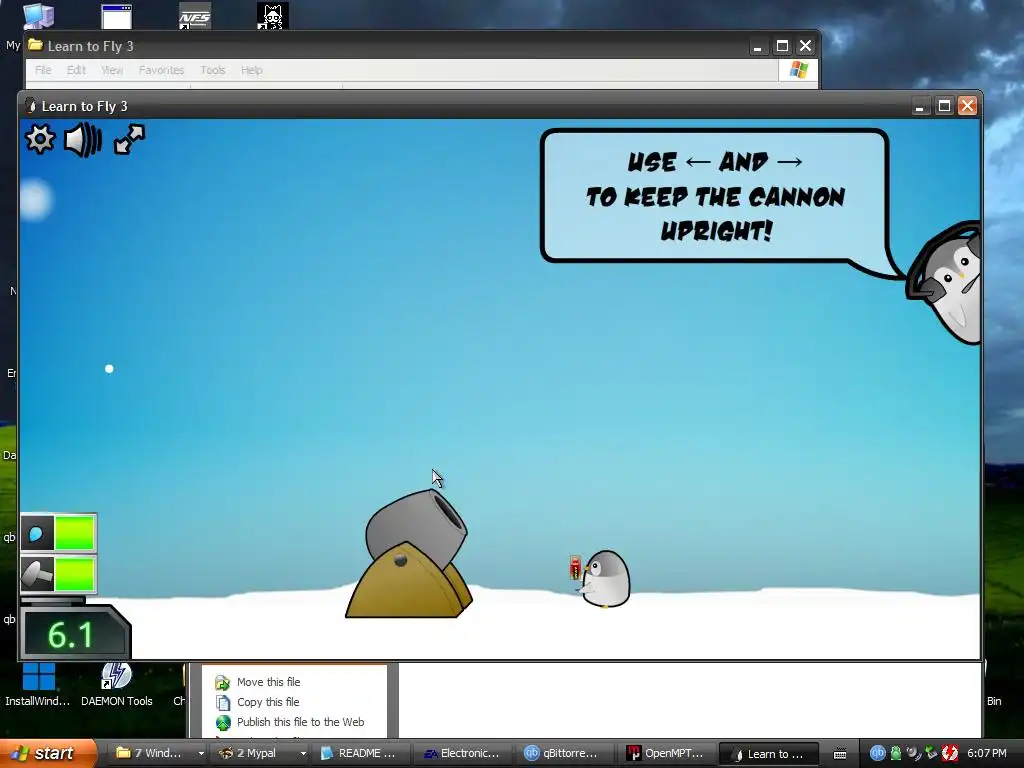The height and width of the screenshot is (768, 1024).
Task: Close the Learn to Fly 3 game window
Action: [968, 106]
